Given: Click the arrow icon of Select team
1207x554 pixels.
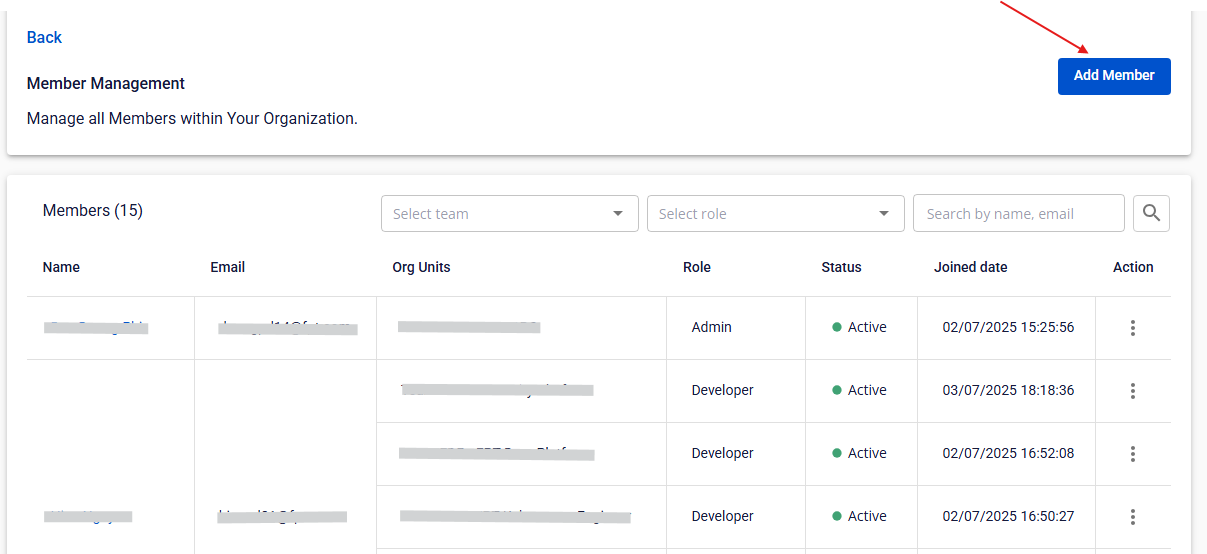Looking at the screenshot, I should [618, 213].
